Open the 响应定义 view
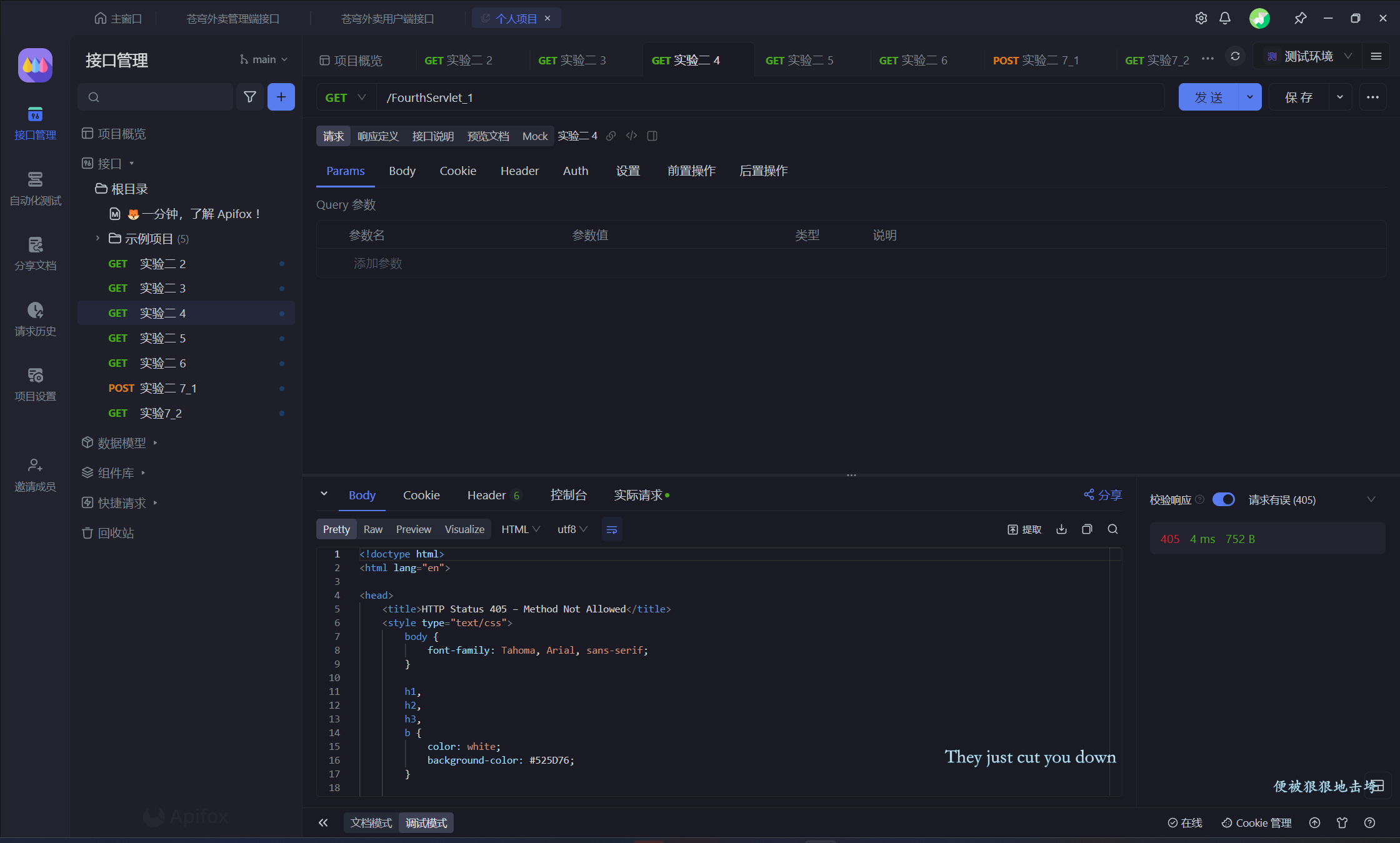 pyautogui.click(x=377, y=136)
